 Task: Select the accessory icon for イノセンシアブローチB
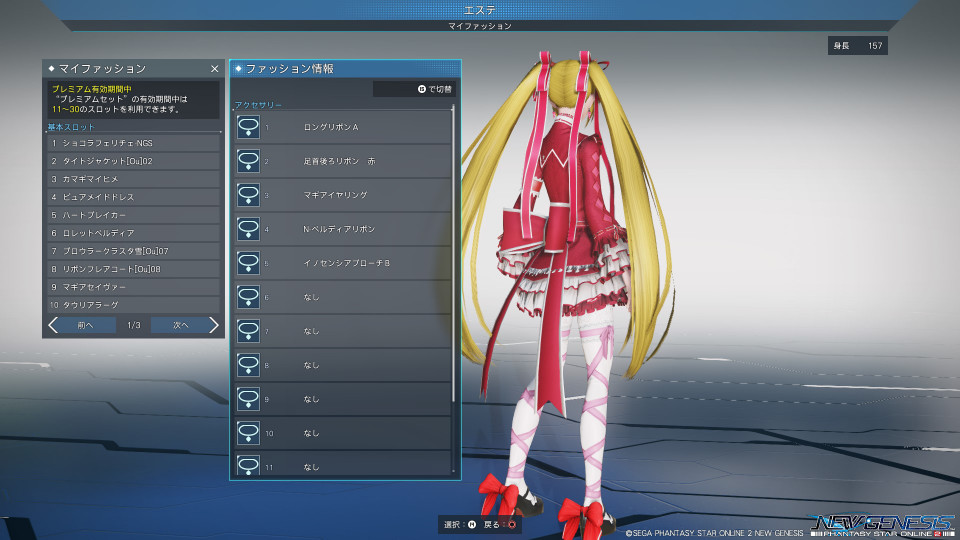[x=248, y=263]
